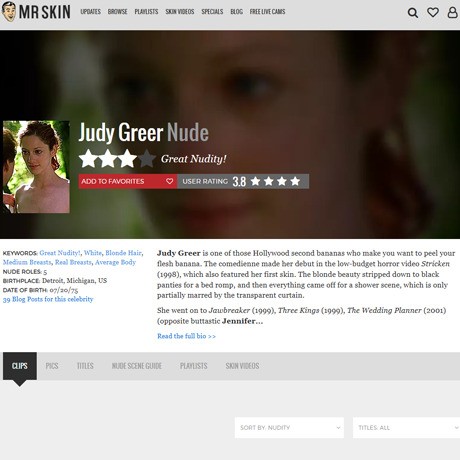Add to Favorites button

[x=128, y=181]
